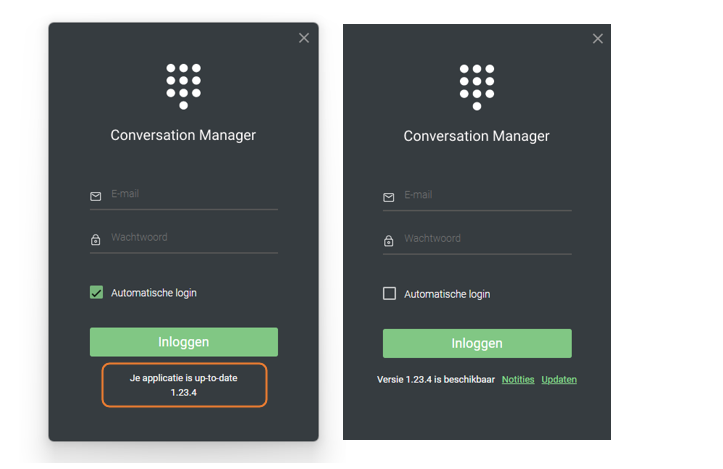723x469 pixels.
Task: Focus the E-mail field in right window
Action: (486, 195)
